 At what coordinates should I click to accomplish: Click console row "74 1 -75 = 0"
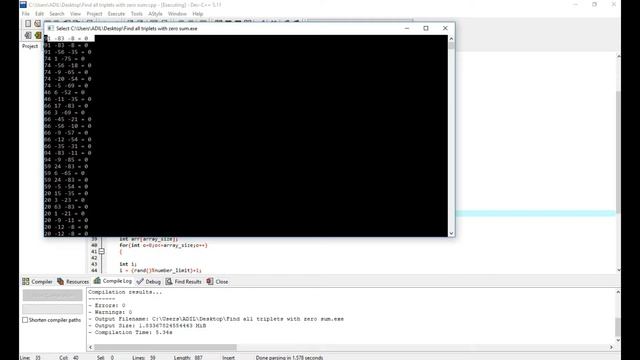[64, 59]
